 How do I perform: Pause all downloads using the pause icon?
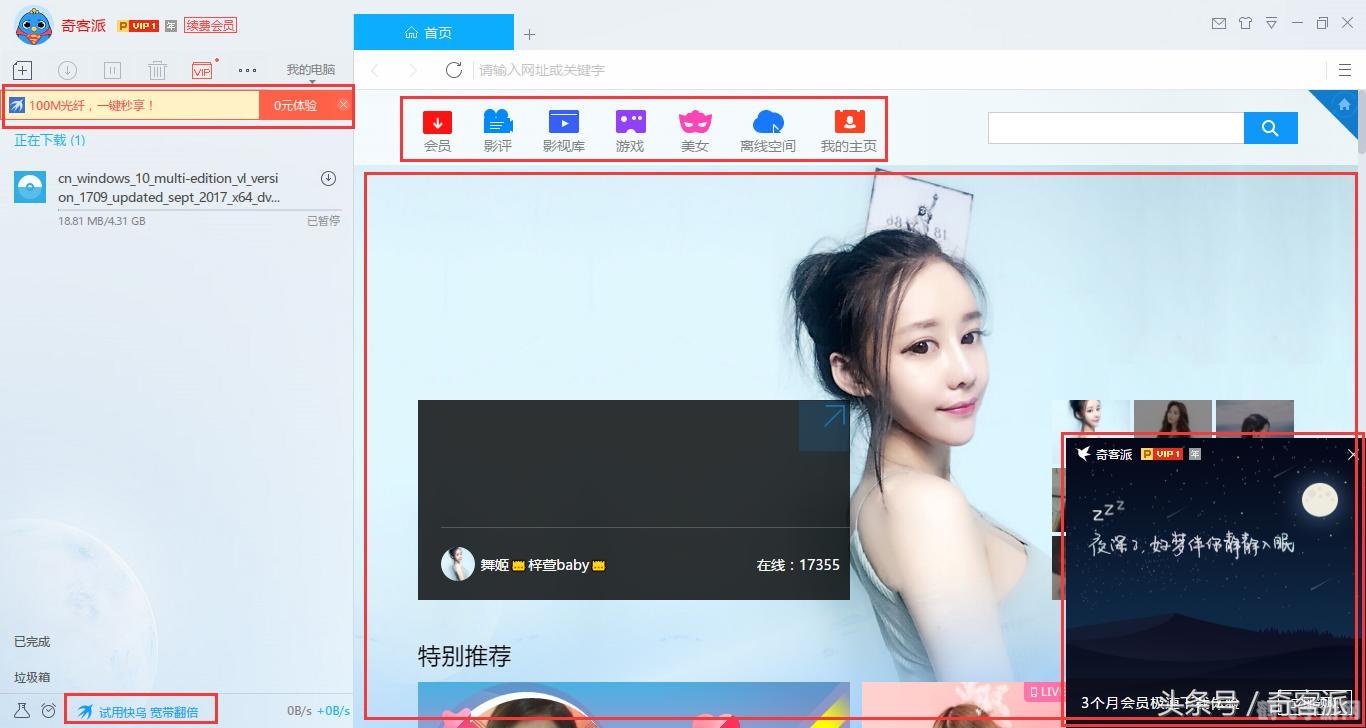pos(112,70)
